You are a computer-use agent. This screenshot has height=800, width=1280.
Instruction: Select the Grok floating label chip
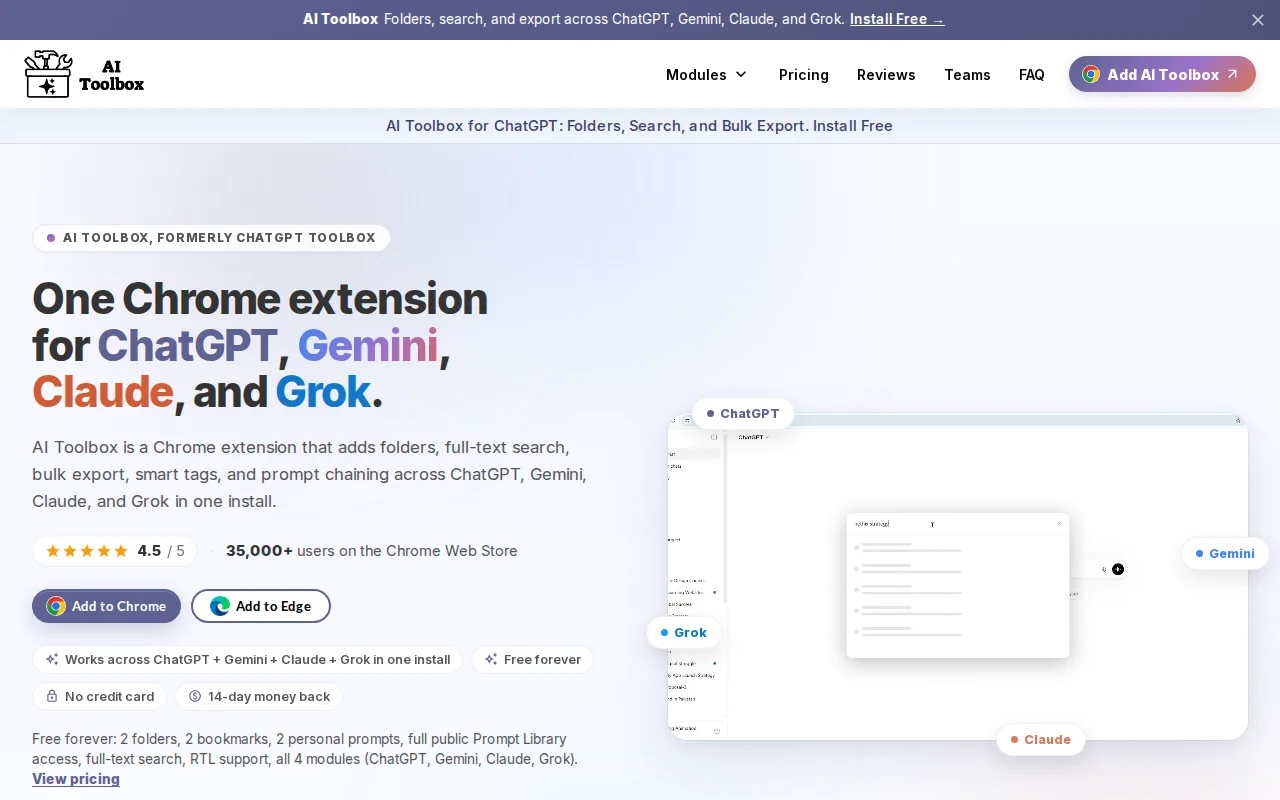pyautogui.click(x=684, y=632)
